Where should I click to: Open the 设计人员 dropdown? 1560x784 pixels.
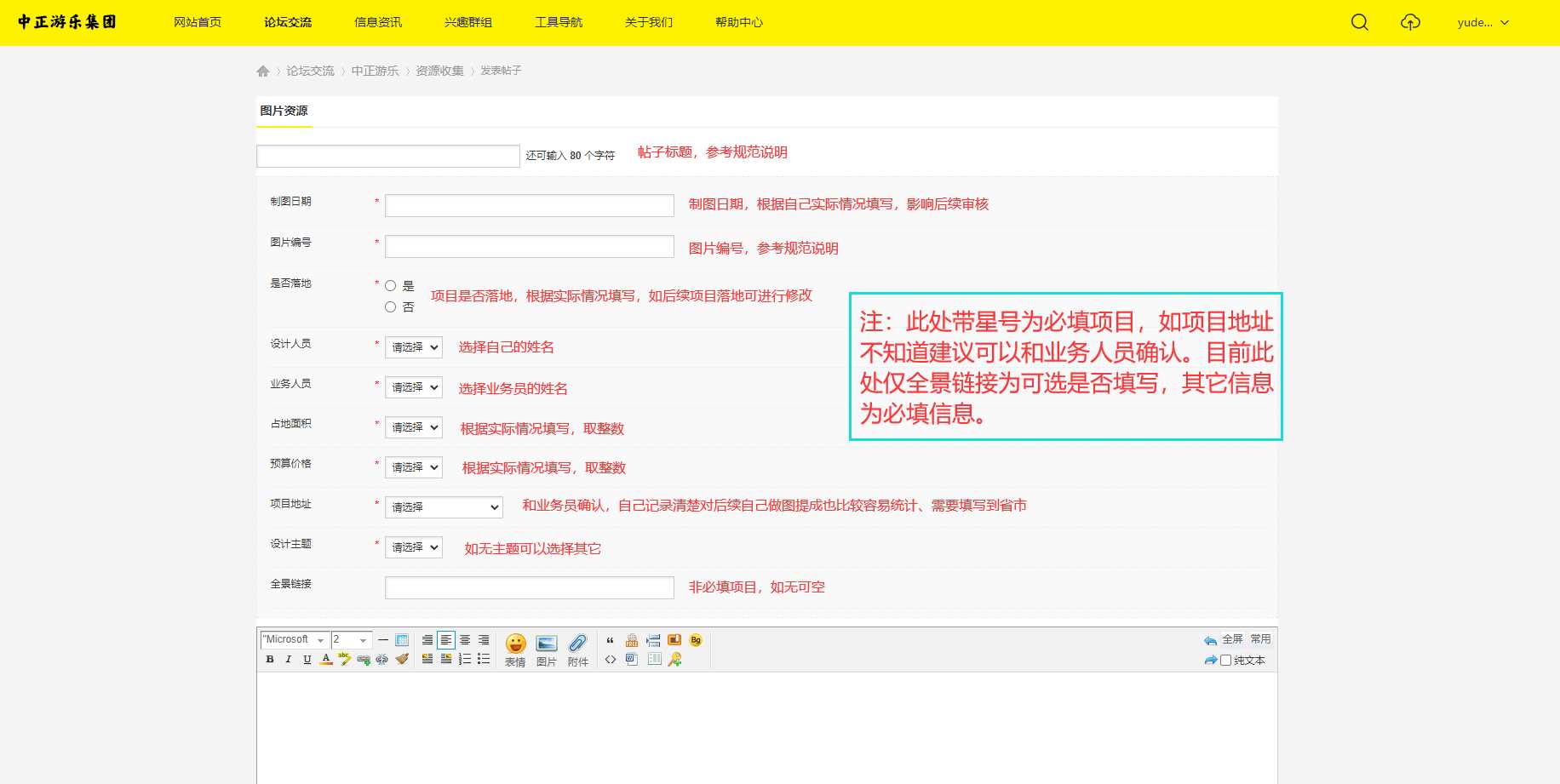pos(413,347)
